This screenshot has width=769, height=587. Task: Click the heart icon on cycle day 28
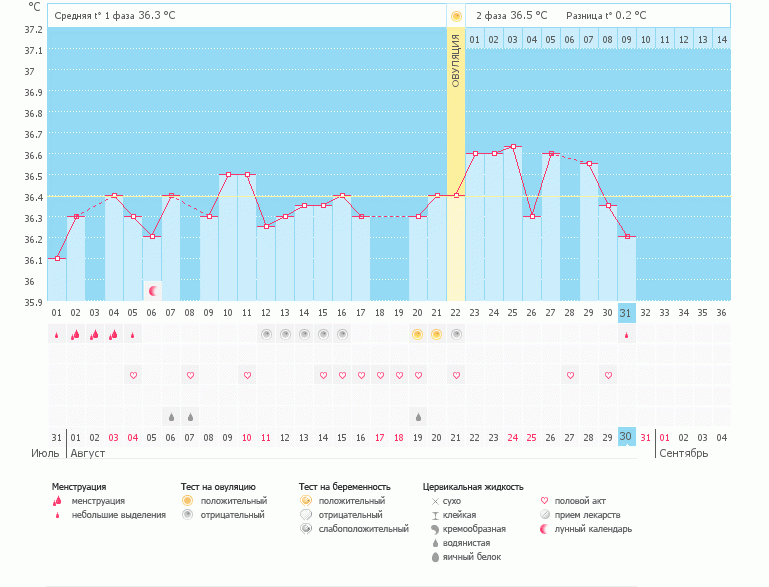[570, 375]
